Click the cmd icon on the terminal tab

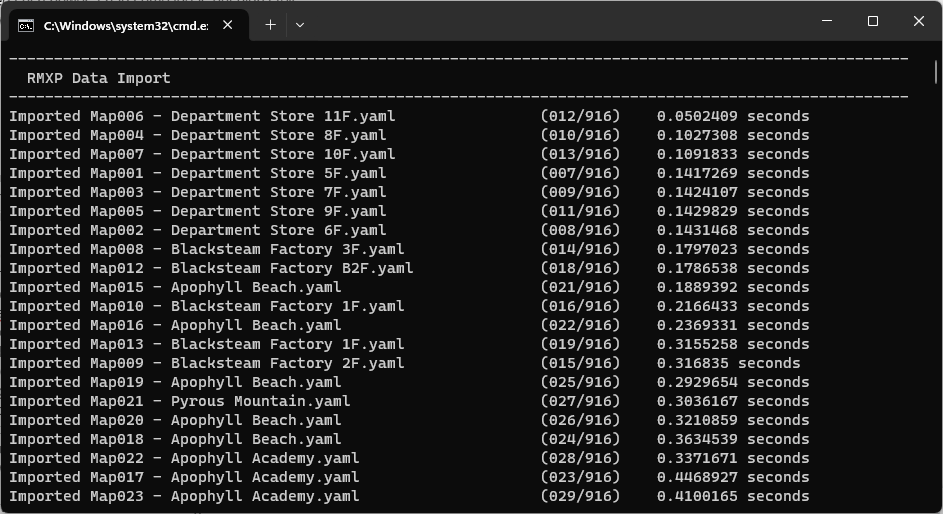26,25
